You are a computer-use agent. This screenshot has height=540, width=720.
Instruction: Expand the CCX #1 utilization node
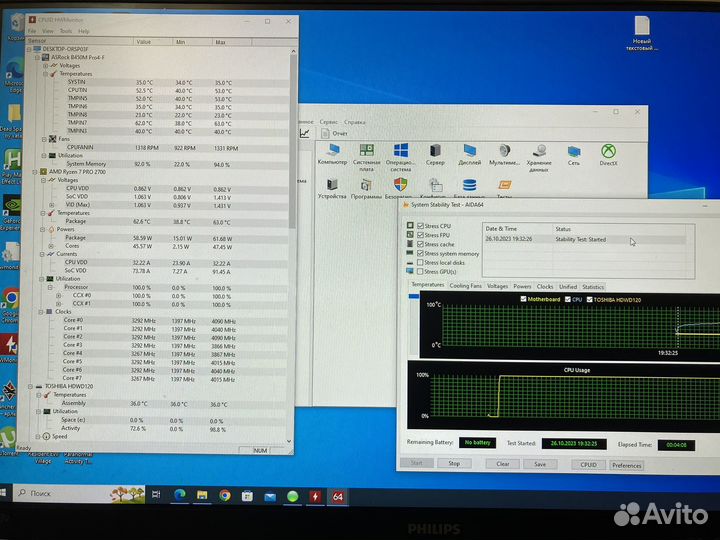coord(59,304)
